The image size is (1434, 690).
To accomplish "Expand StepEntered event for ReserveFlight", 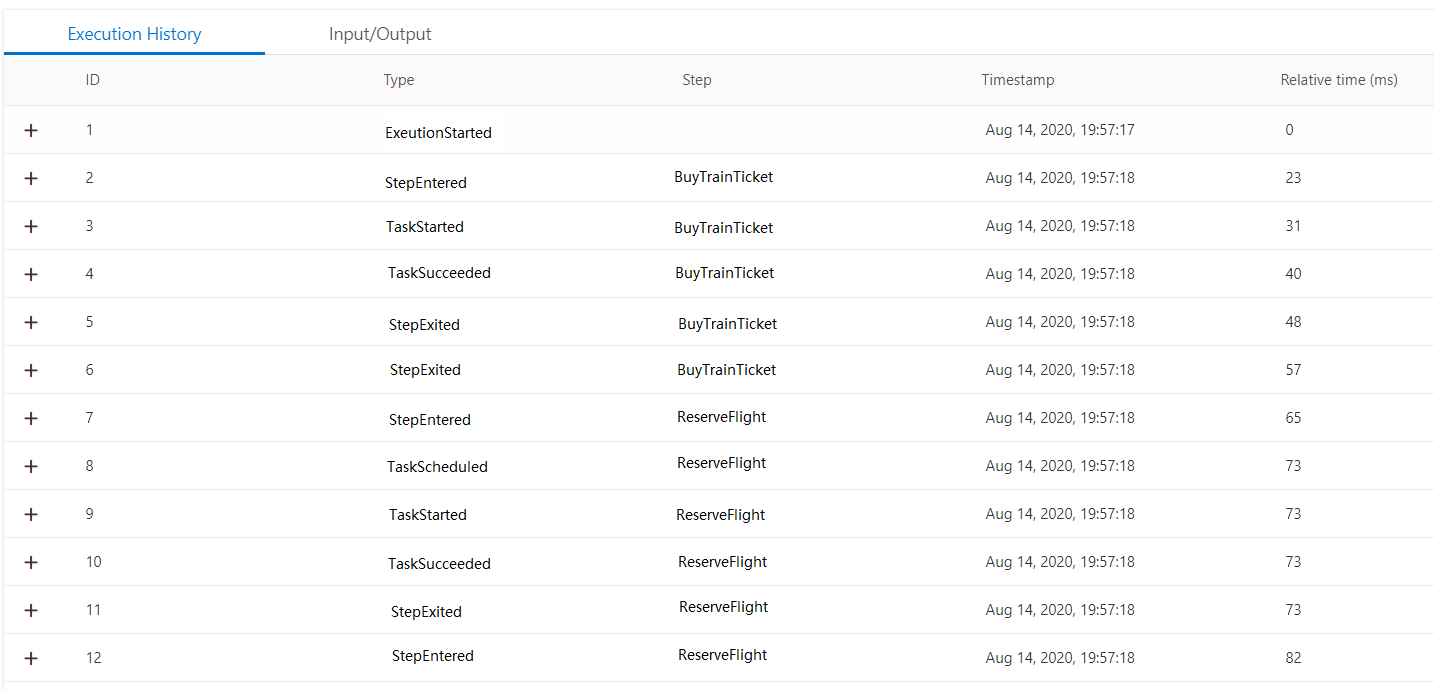I will (x=31, y=417).
